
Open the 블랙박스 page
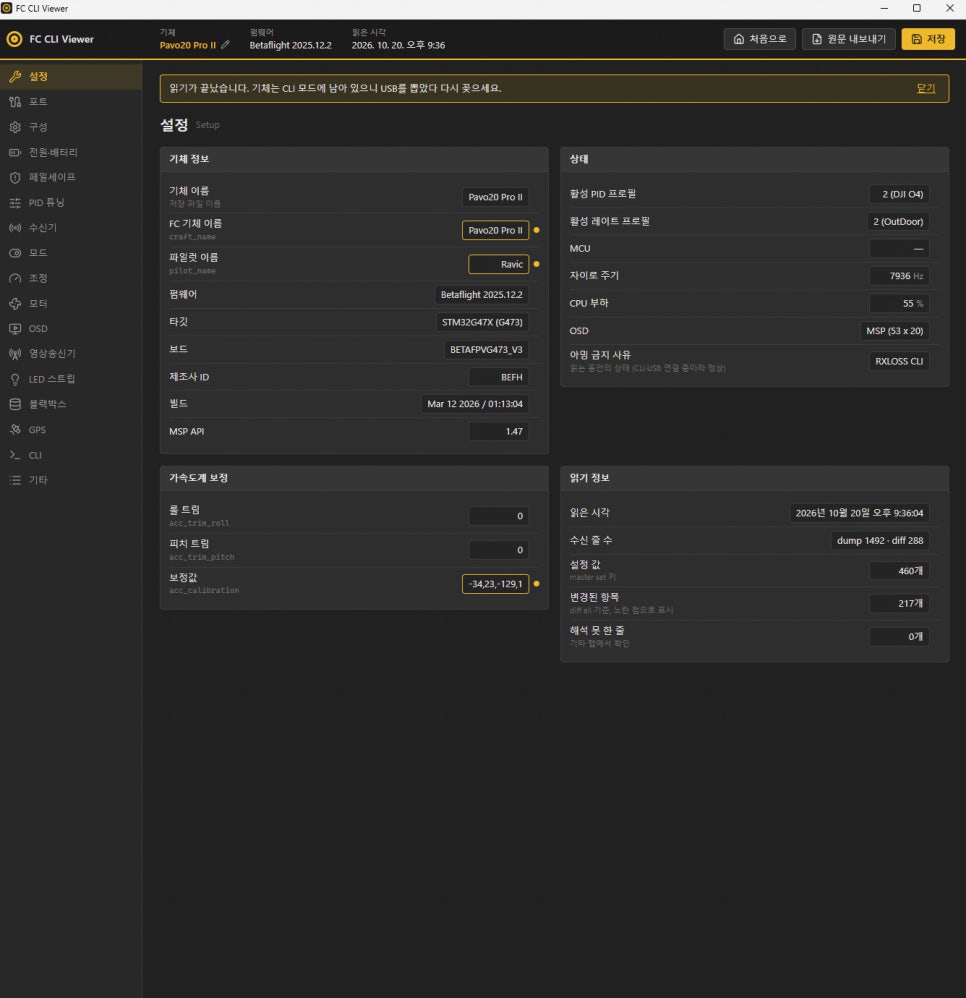coord(71,404)
